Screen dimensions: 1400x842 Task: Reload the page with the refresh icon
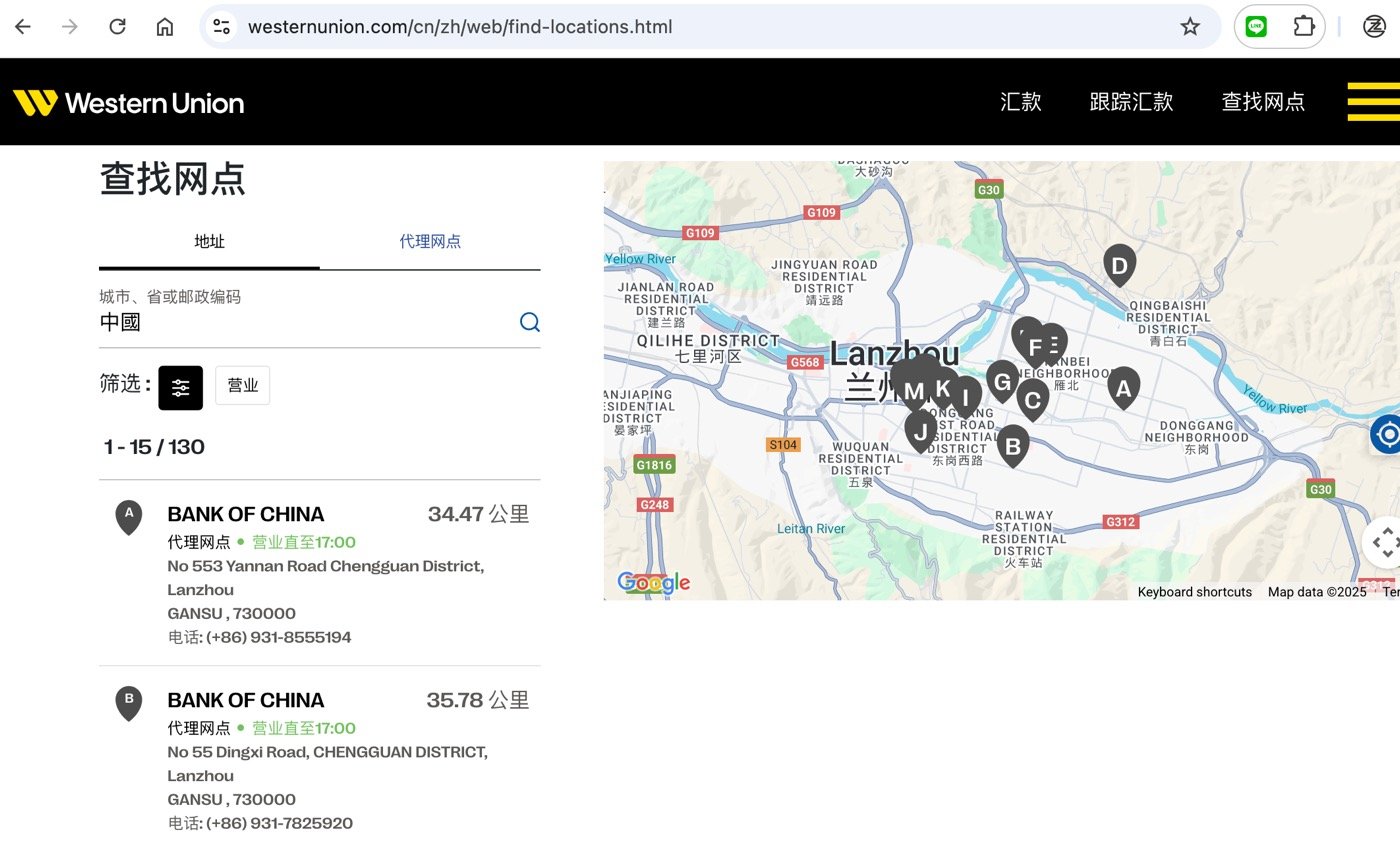[117, 27]
